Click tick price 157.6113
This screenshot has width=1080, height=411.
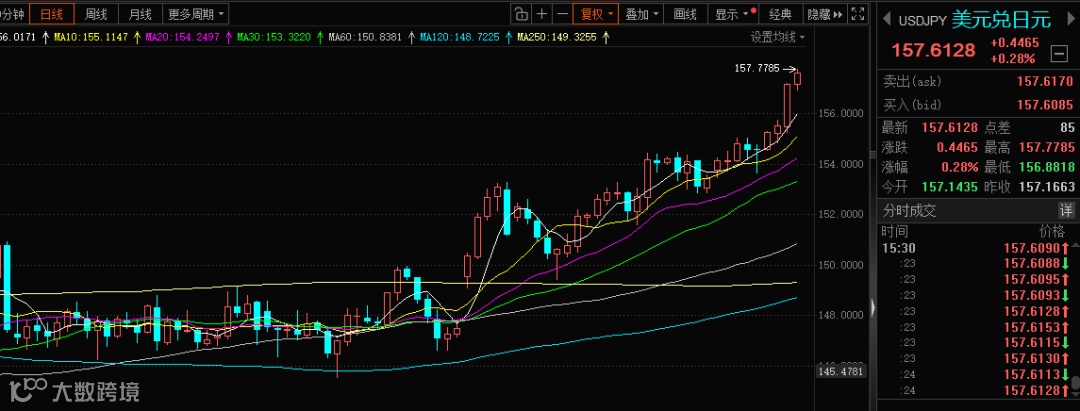1032,375
